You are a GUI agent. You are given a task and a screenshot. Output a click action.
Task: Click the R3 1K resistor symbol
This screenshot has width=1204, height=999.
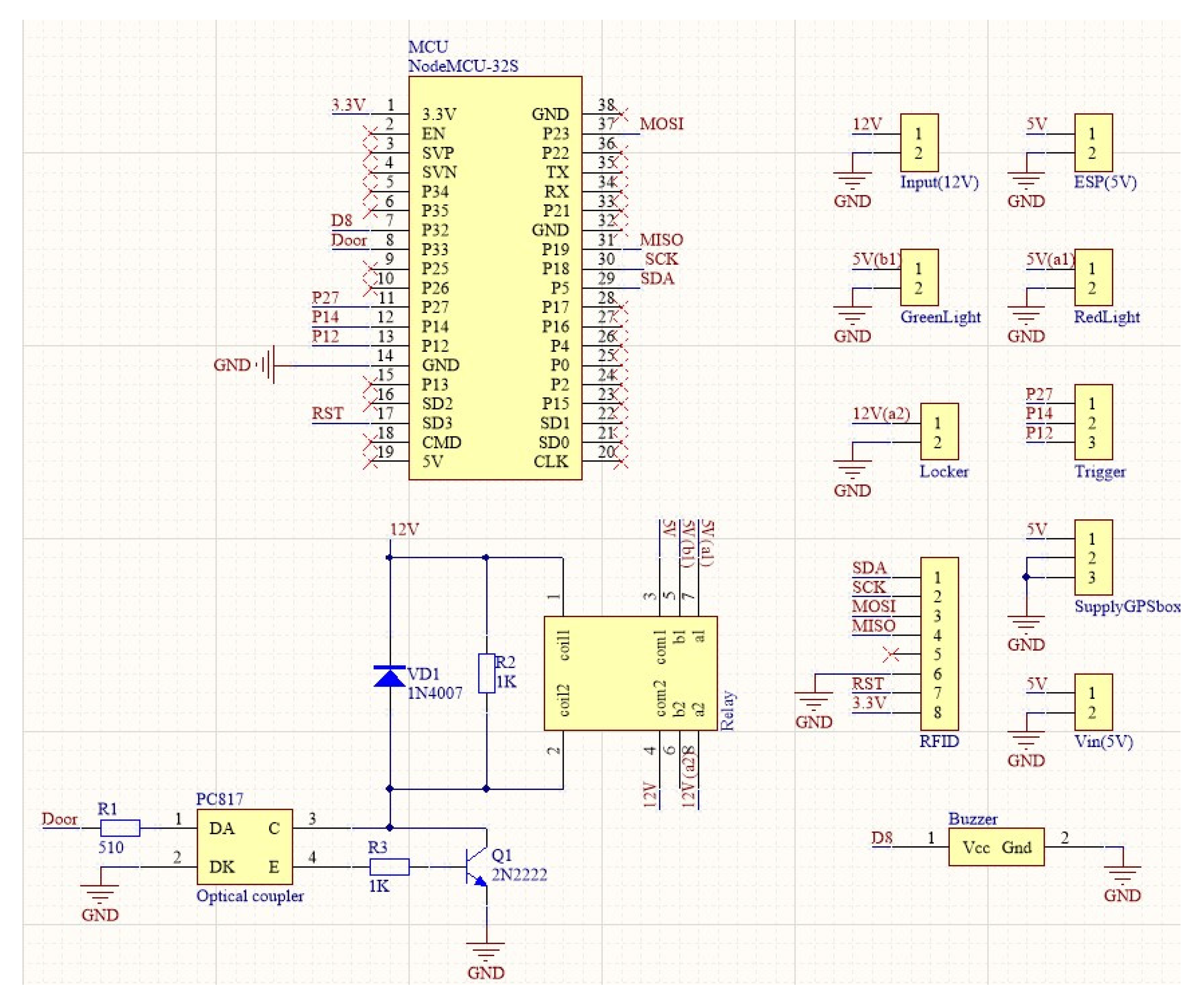tap(389, 867)
